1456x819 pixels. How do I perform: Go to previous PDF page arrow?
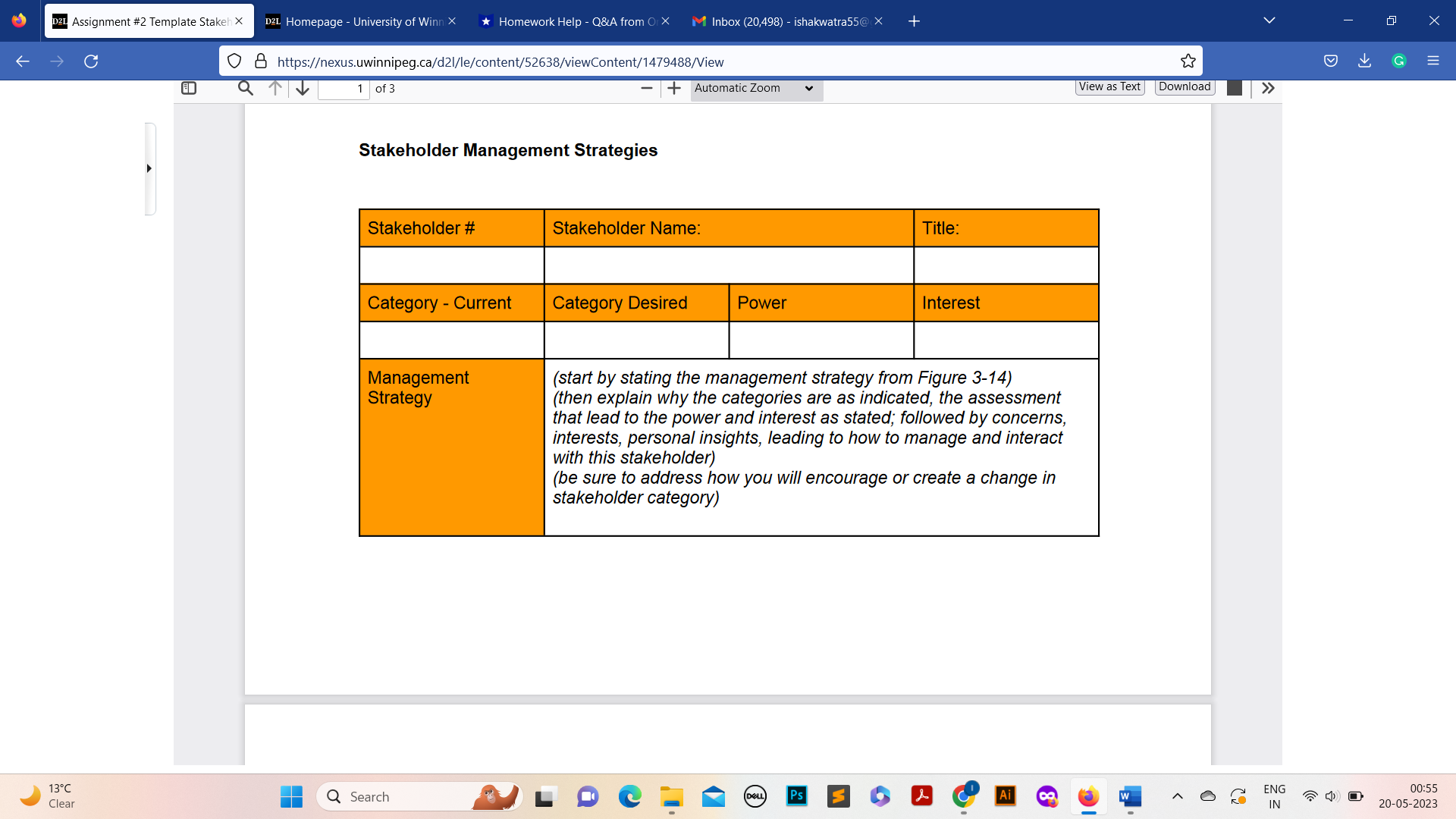(275, 88)
